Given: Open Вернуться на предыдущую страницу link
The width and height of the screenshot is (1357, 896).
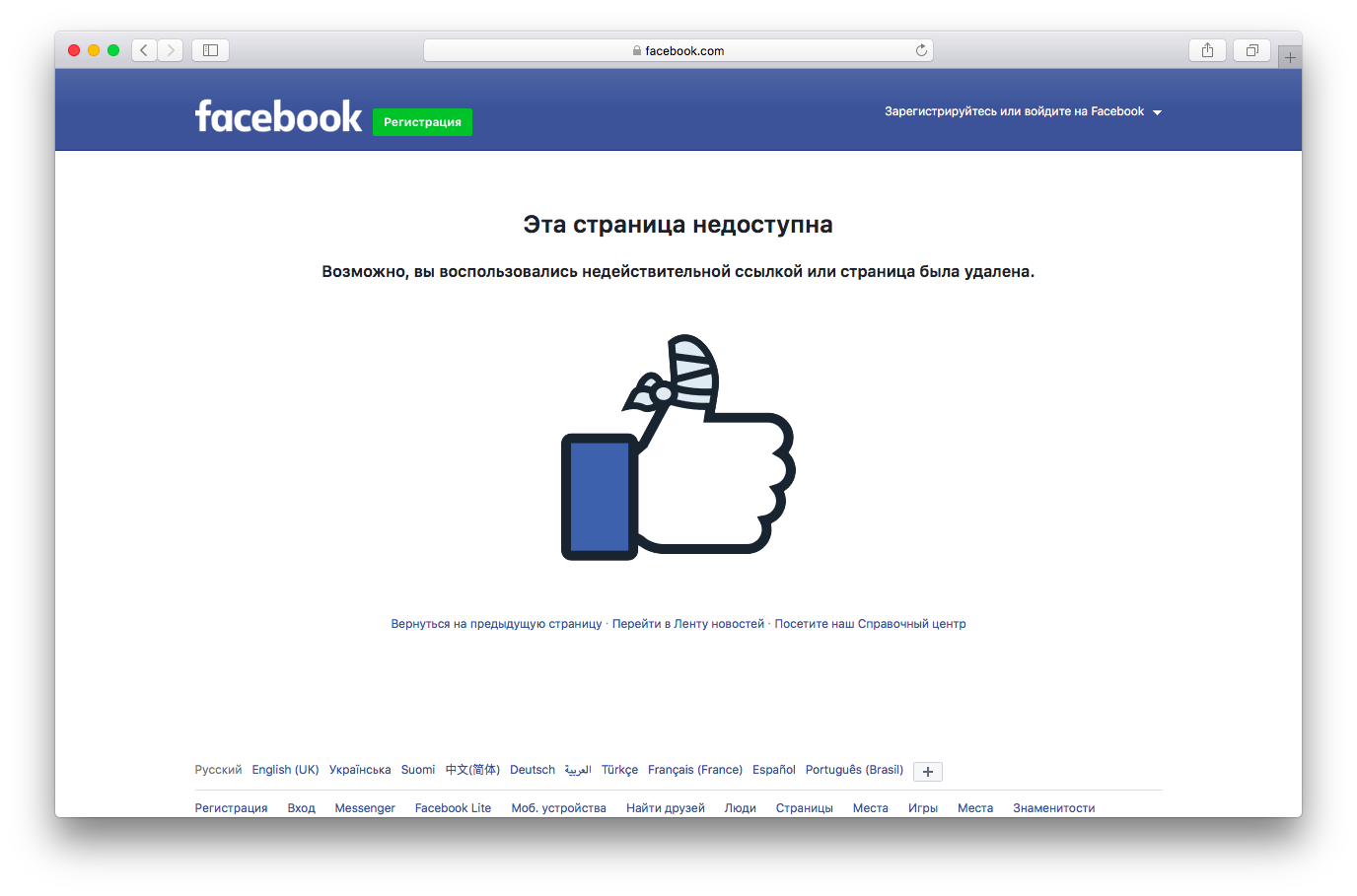Looking at the screenshot, I should (496, 624).
